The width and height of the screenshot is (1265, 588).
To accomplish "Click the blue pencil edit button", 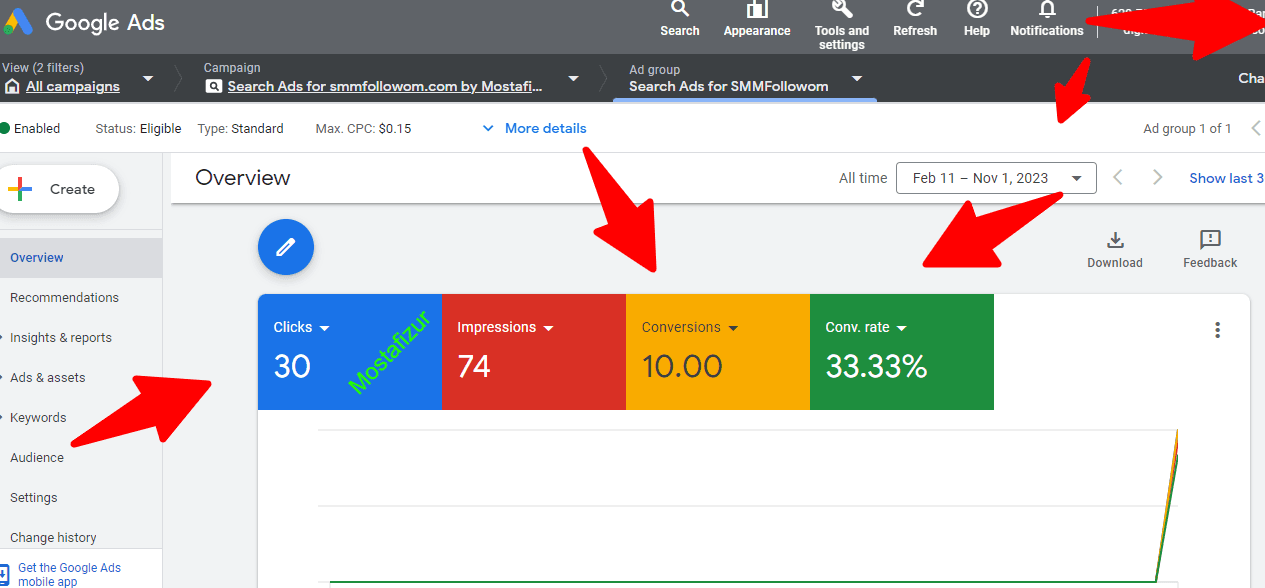I will pos(286,247).
